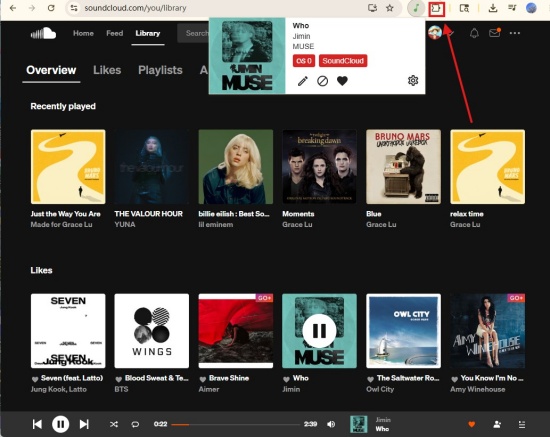
Task: Click the MUSE album art in popup
Action: (247, 56)
